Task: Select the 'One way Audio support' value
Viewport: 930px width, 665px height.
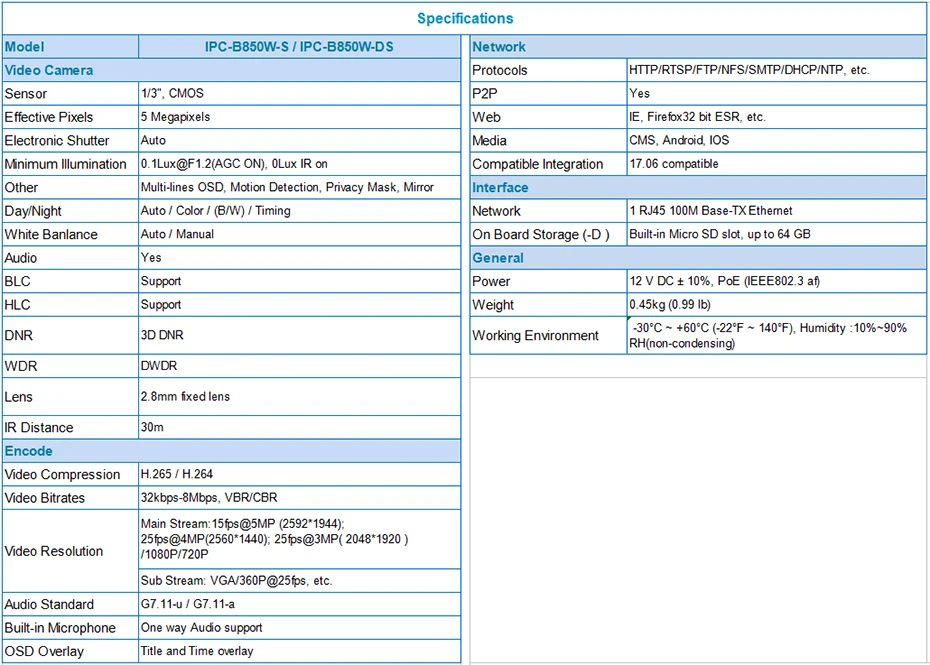Action: pyautogui.click(x=201, y=628)
